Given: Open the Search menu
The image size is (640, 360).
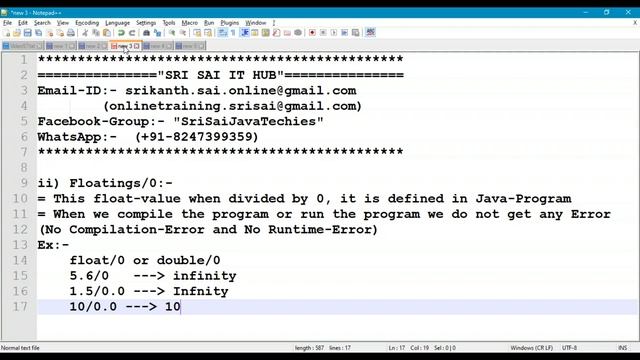Looking at the screenshot, I should (x=42, y=23).
